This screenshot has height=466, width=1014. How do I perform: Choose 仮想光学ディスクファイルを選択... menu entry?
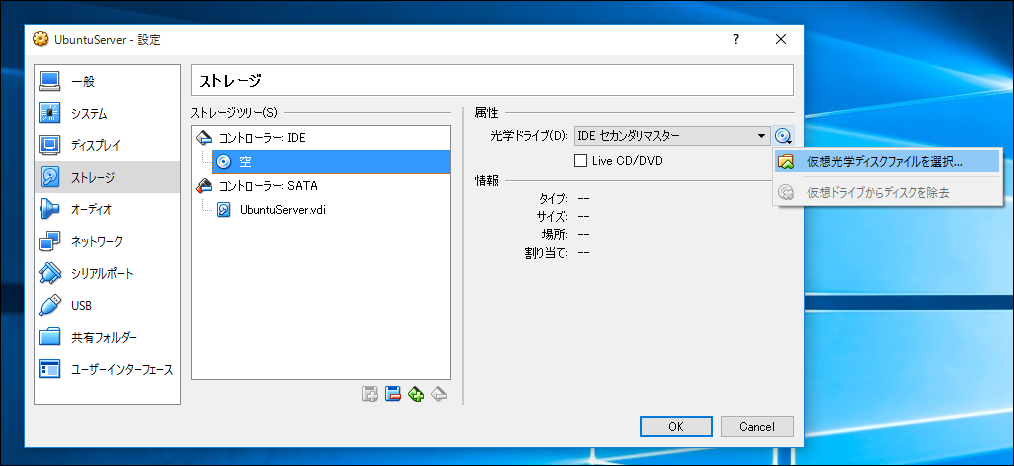[x=884, y=161]
